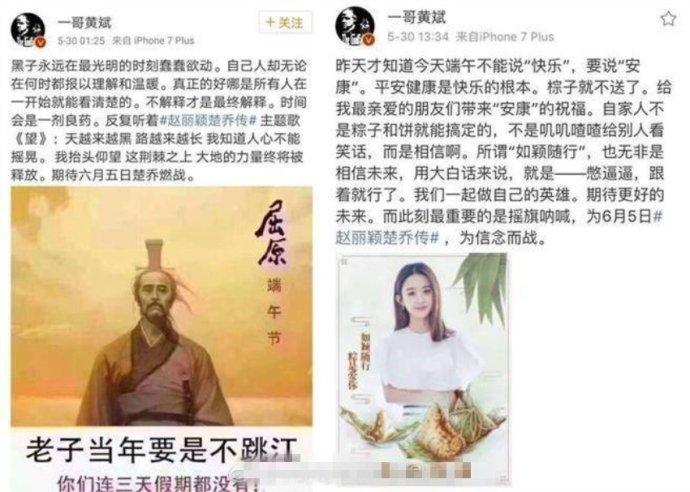This screenshot has width=690, height=492.
Task: Click the 5-30 01:25 timestamp
Action: pos(81,41)
